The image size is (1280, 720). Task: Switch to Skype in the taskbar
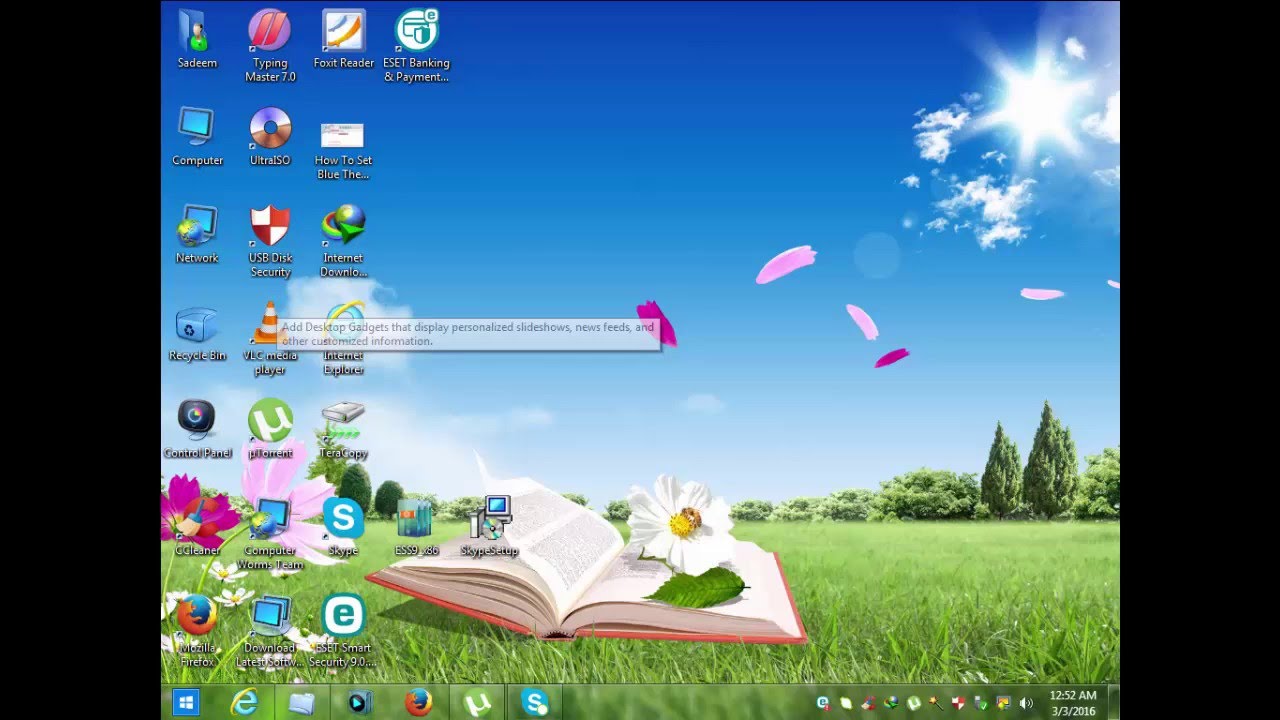pyautogui.click(x=535, y=703)
